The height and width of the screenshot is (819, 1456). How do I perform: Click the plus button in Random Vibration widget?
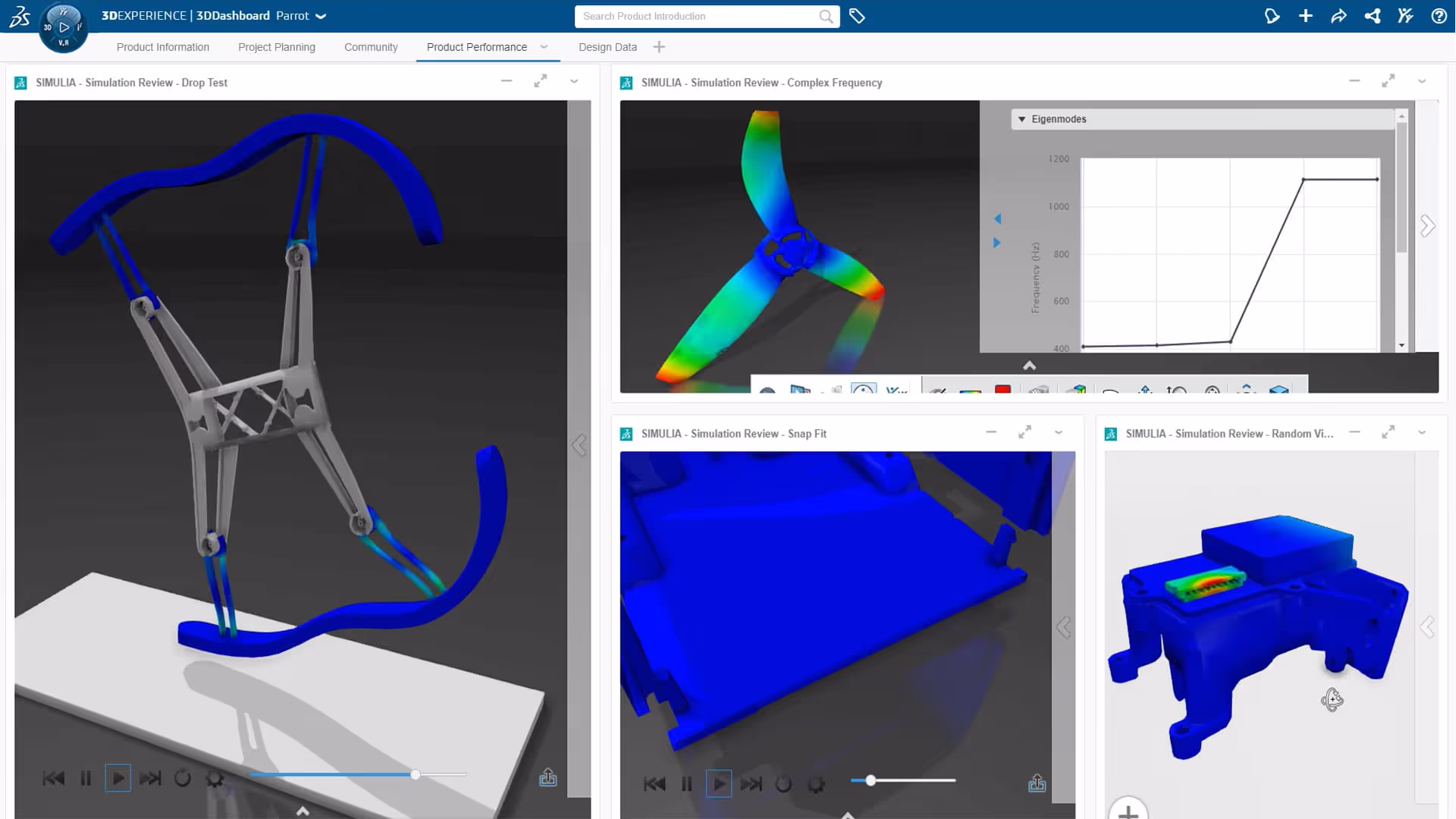(1128, 810)
